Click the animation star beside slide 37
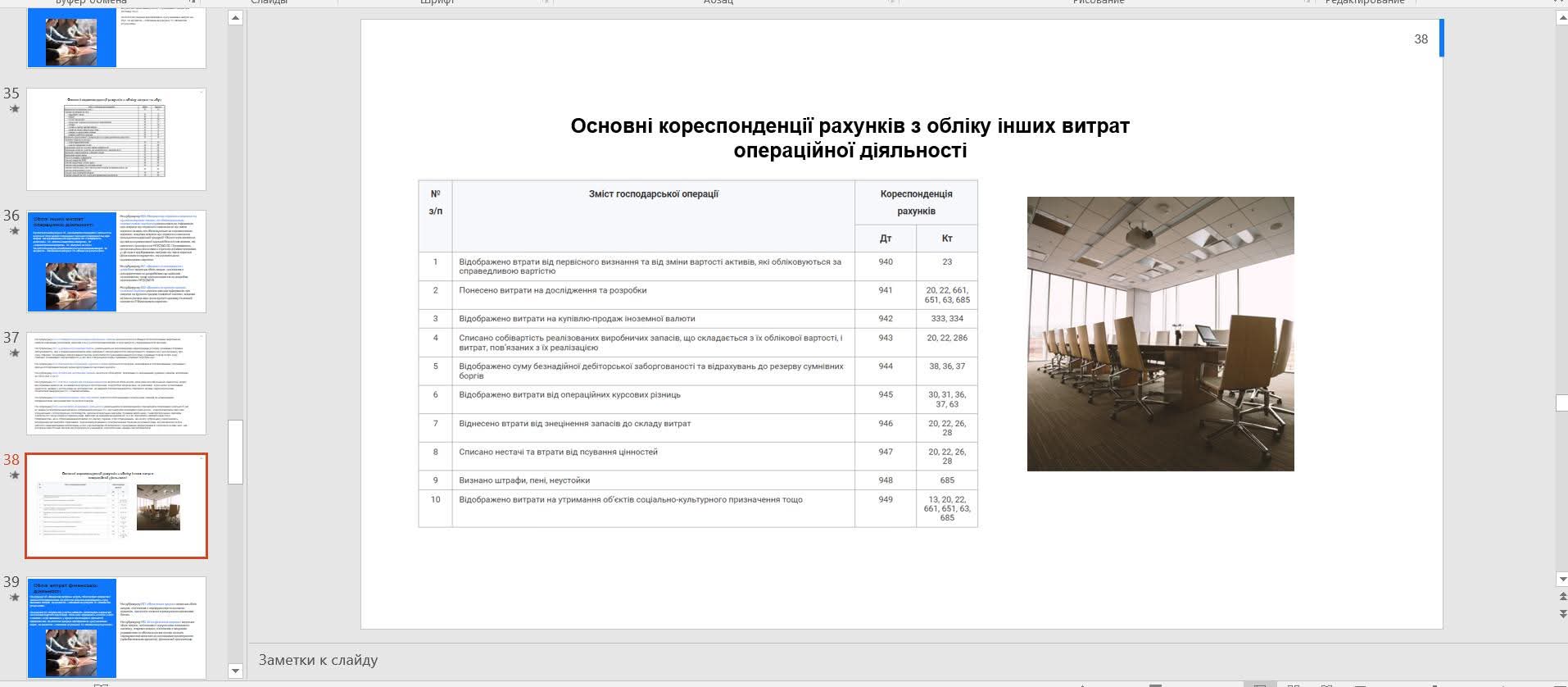 pyautogui.click(x=14, y=353)
